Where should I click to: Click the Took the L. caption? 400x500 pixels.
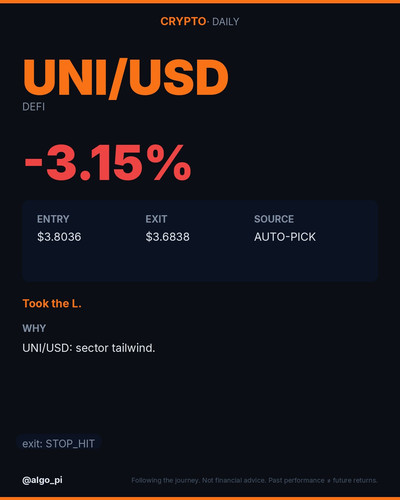pyautogui.click(x=52, y=304)
